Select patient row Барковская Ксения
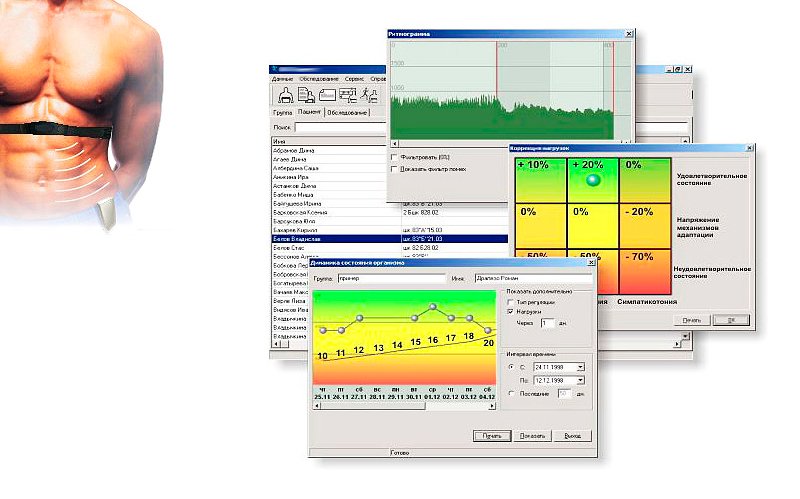 pyautogui.click(x=390, y=212)
